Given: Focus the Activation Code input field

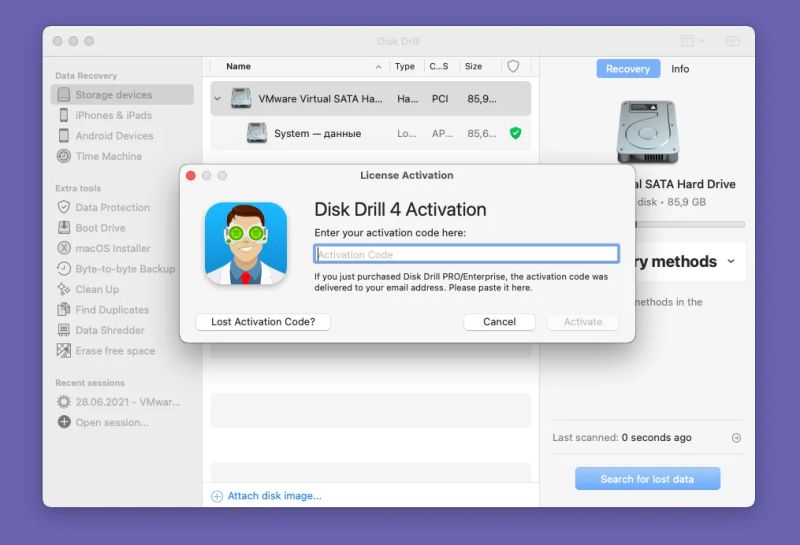Looking at the screenshot, I should (x=466, y=254).
